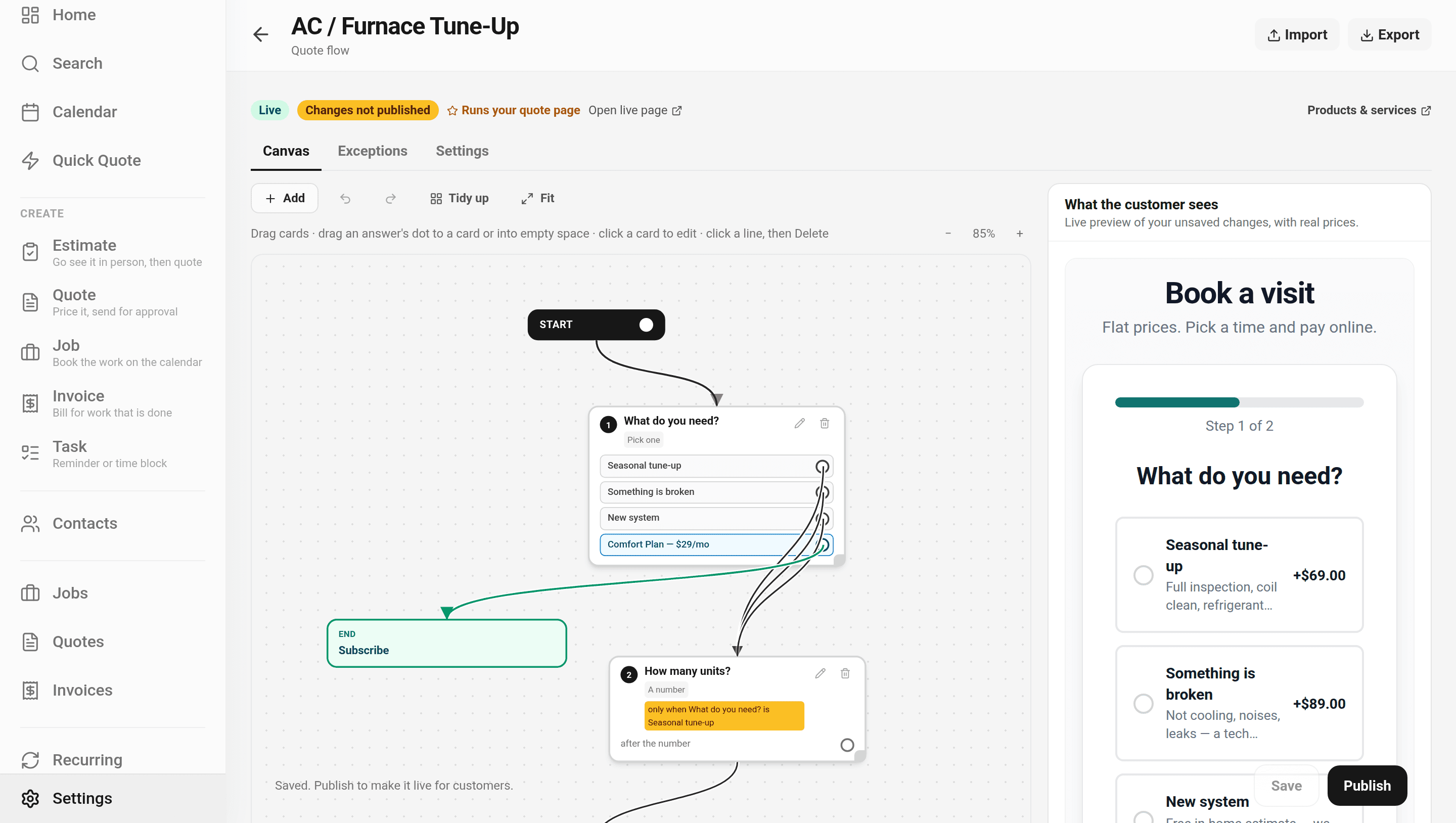
Task: Click the undo arrow in the canvas toolbar
Action: point(345,198)
